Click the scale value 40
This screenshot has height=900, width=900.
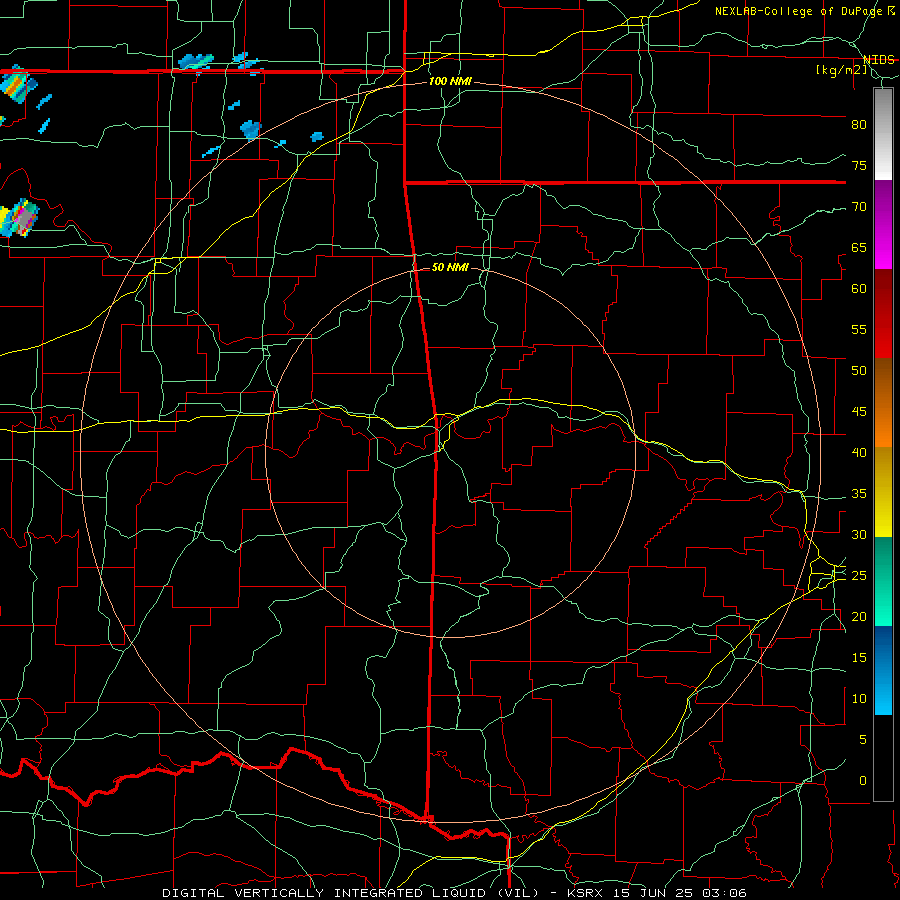coord(859,452)
